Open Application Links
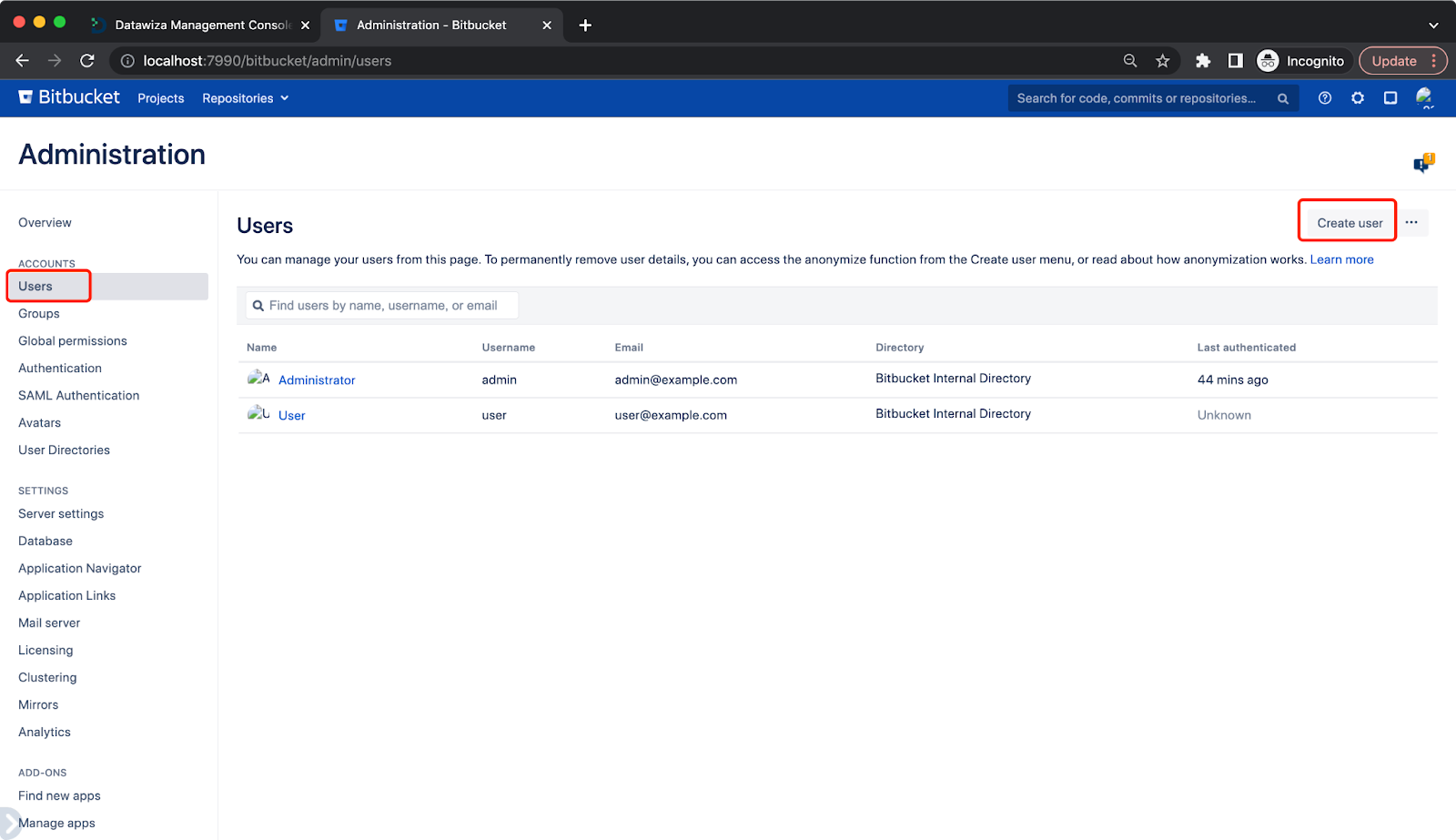 [67, 596]
